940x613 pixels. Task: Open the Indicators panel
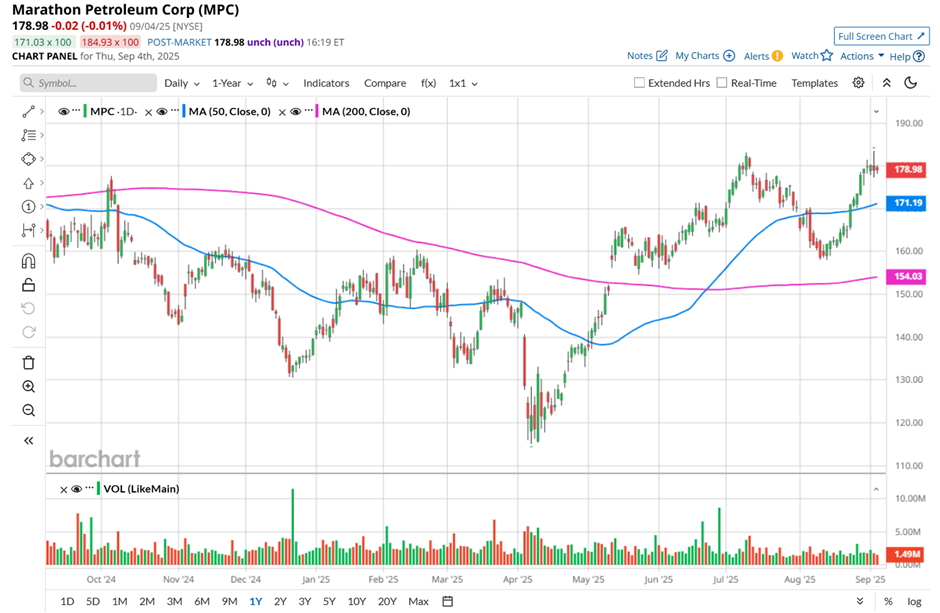pyautogui.click(x=326, y=83)
